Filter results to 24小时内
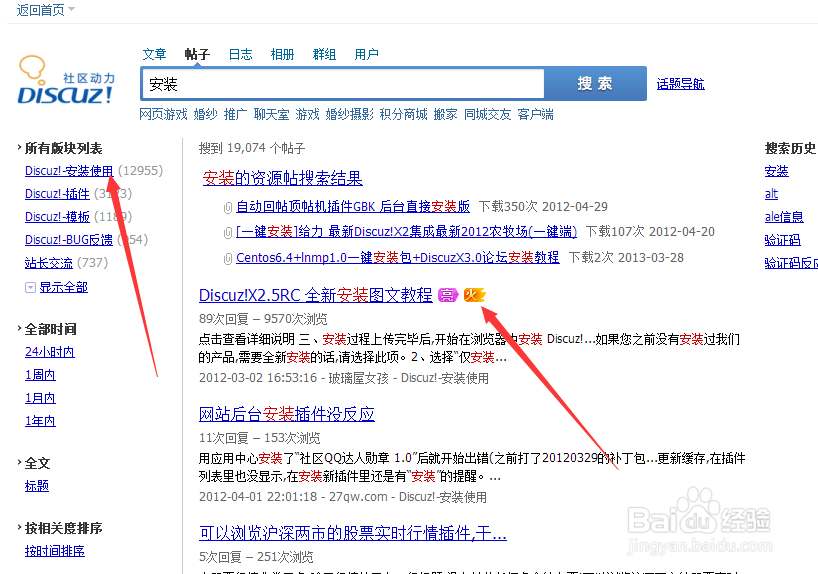This screenshot has width=818, height=574. (50, 352)
